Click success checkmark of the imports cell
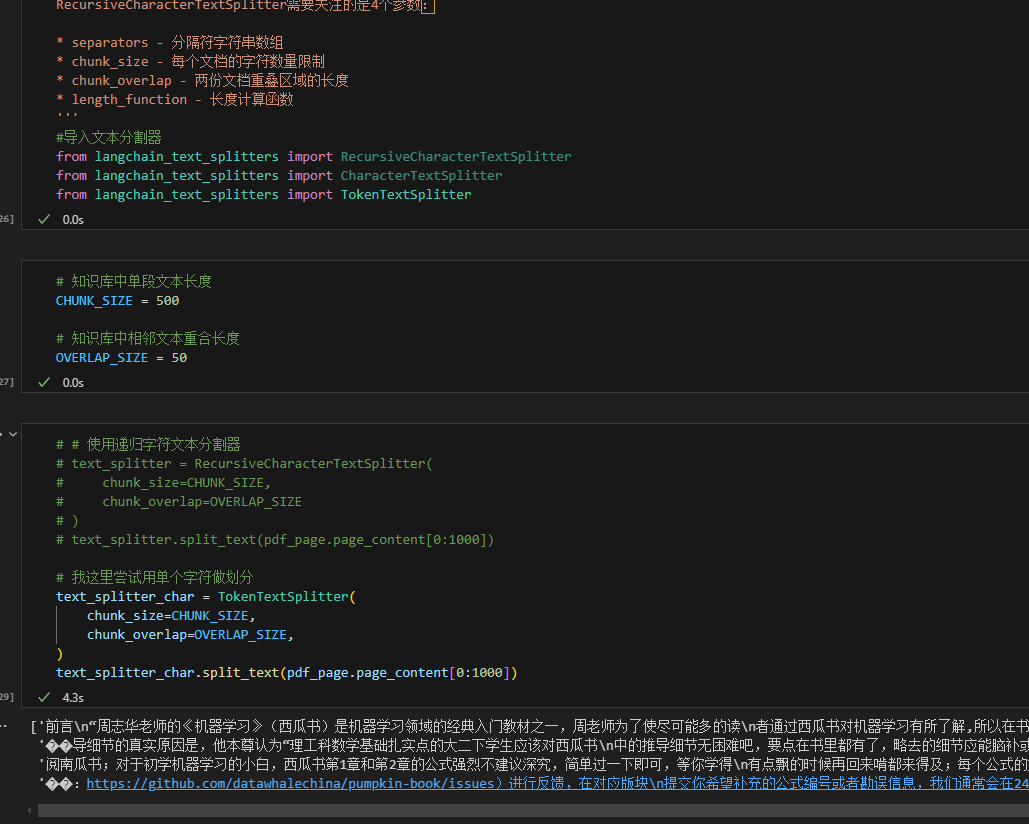Viewport: 1029px width, 824px height. coord(44,219)
